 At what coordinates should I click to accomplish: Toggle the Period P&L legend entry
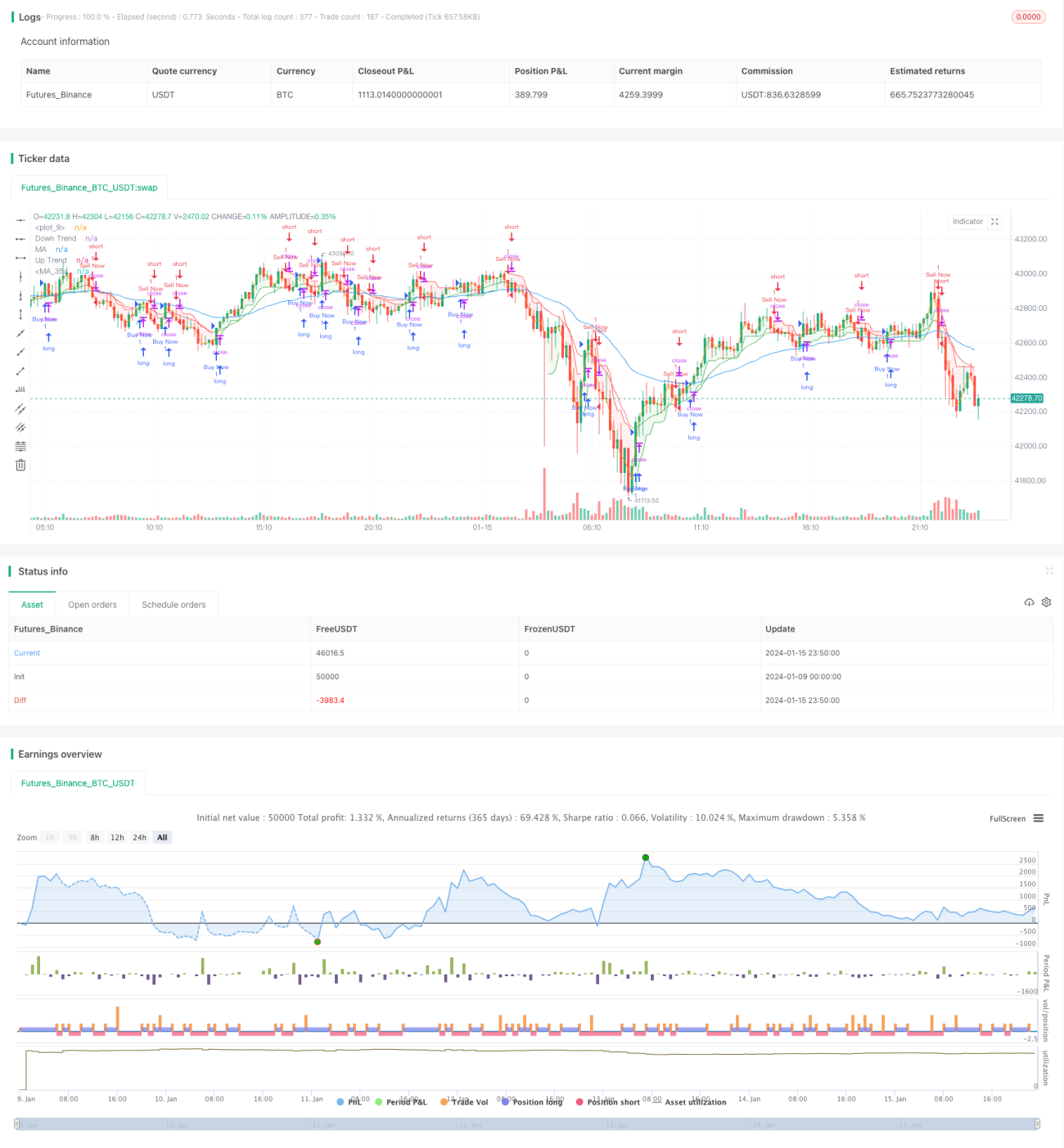click(x=401, y=1102)
